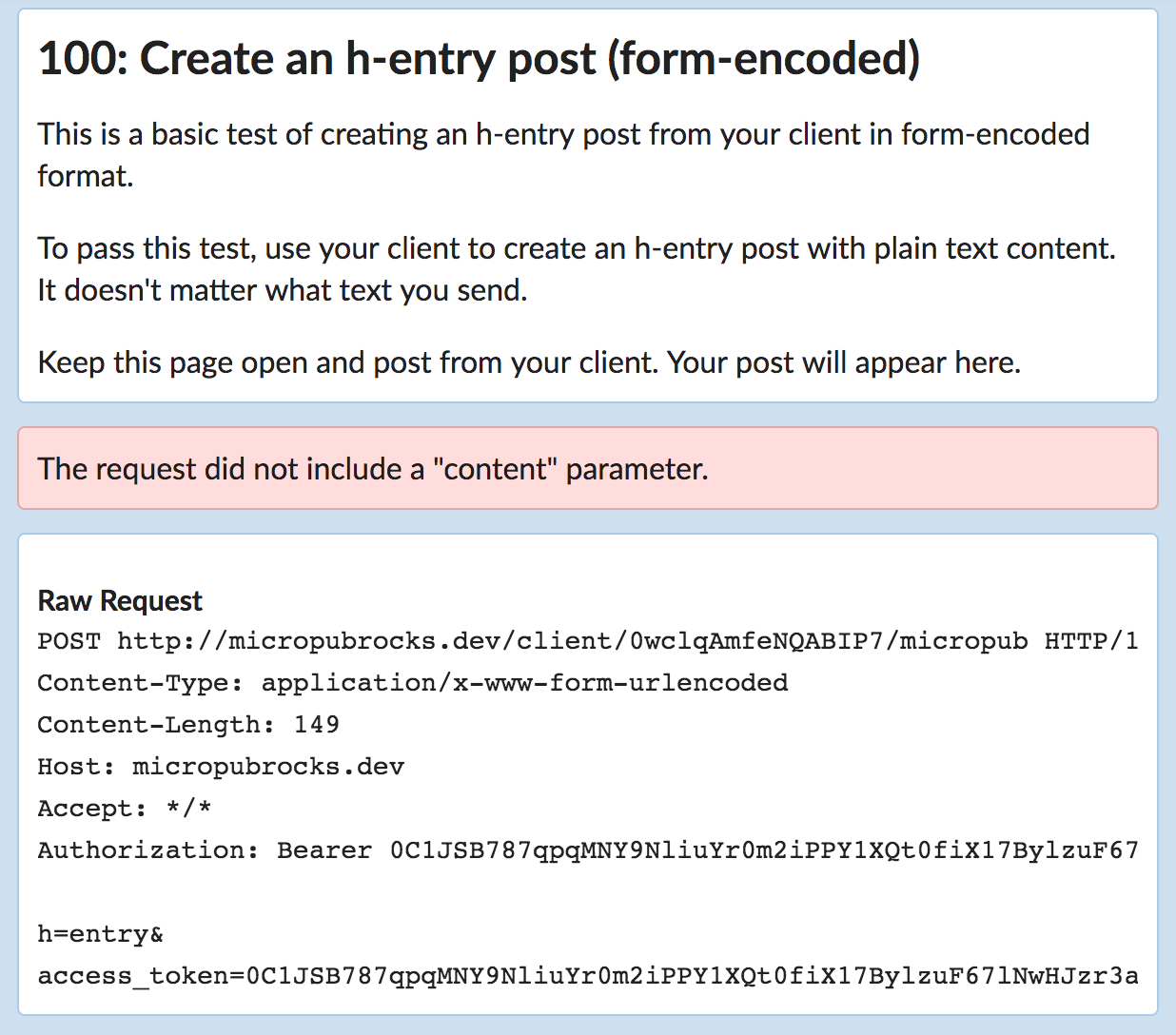This screenshot has height=1035, width=1176.
Task: Click the POST micropubrocks.dev request line
Action: pos(588,641)
